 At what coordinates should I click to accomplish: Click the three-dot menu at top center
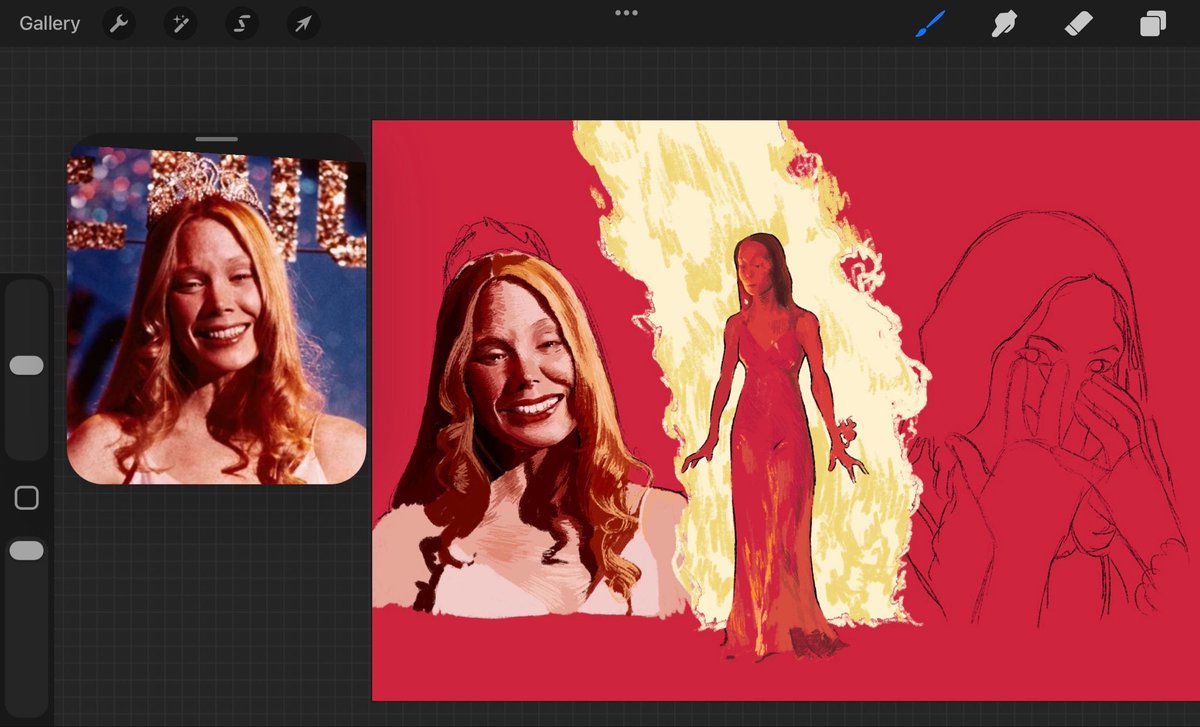(x=627, y=13)
